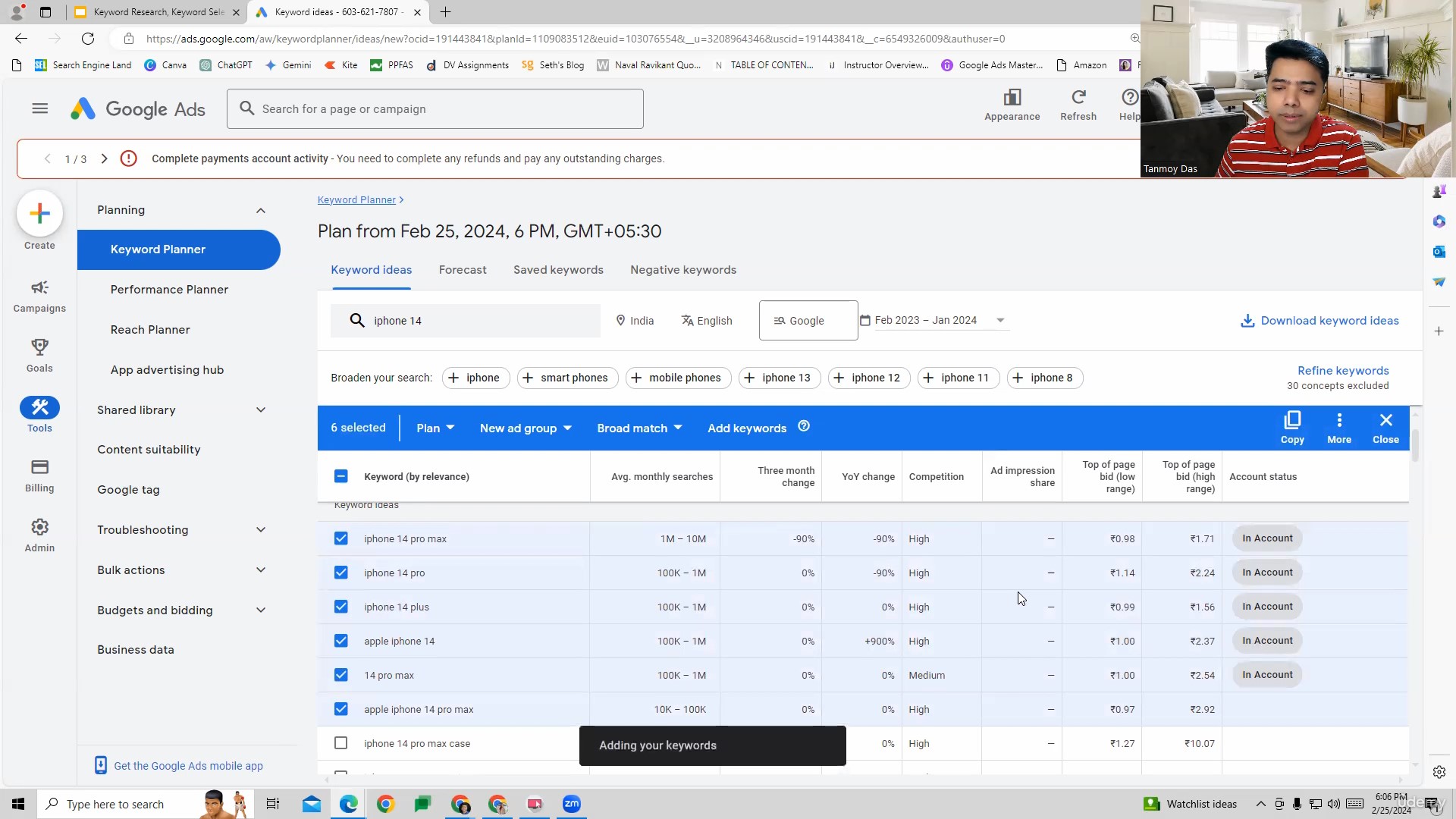Expand Shared library section
The width and height of the screenshot is (1456, 819).
pyautogui.click(x=260, y=410)
